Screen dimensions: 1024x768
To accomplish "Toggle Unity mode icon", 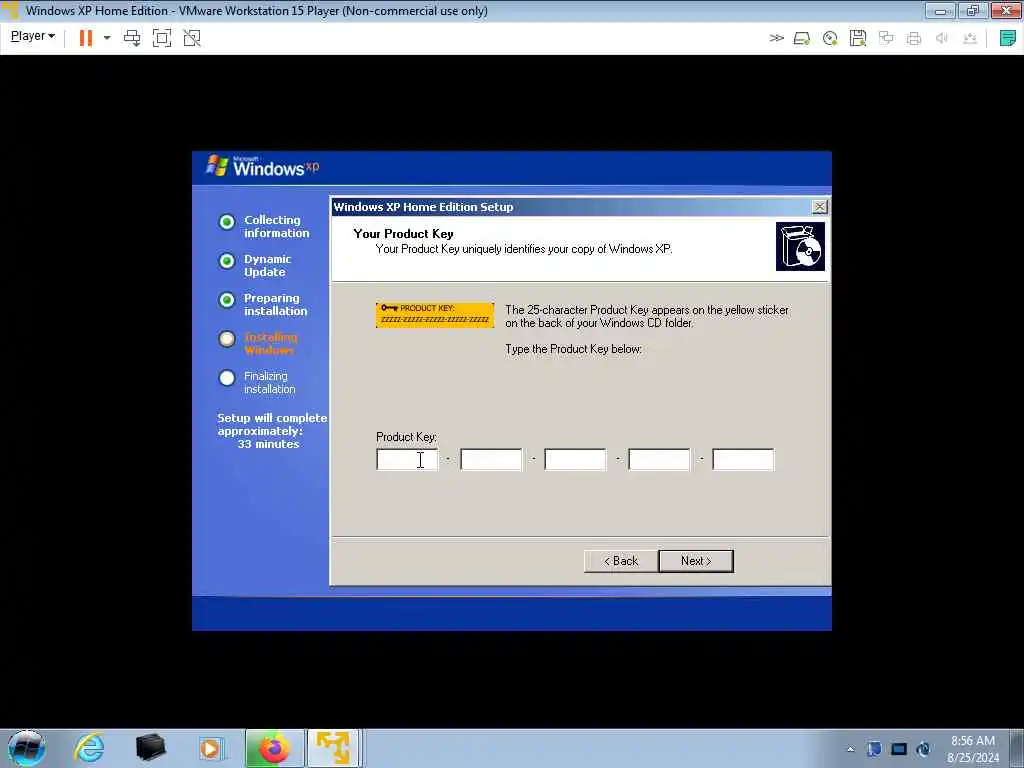I will (x=192, y=38).
